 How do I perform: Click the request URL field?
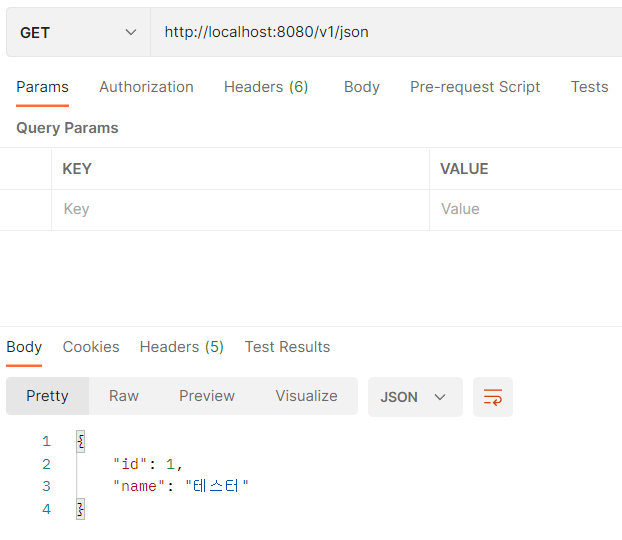[x=386, y=32]
